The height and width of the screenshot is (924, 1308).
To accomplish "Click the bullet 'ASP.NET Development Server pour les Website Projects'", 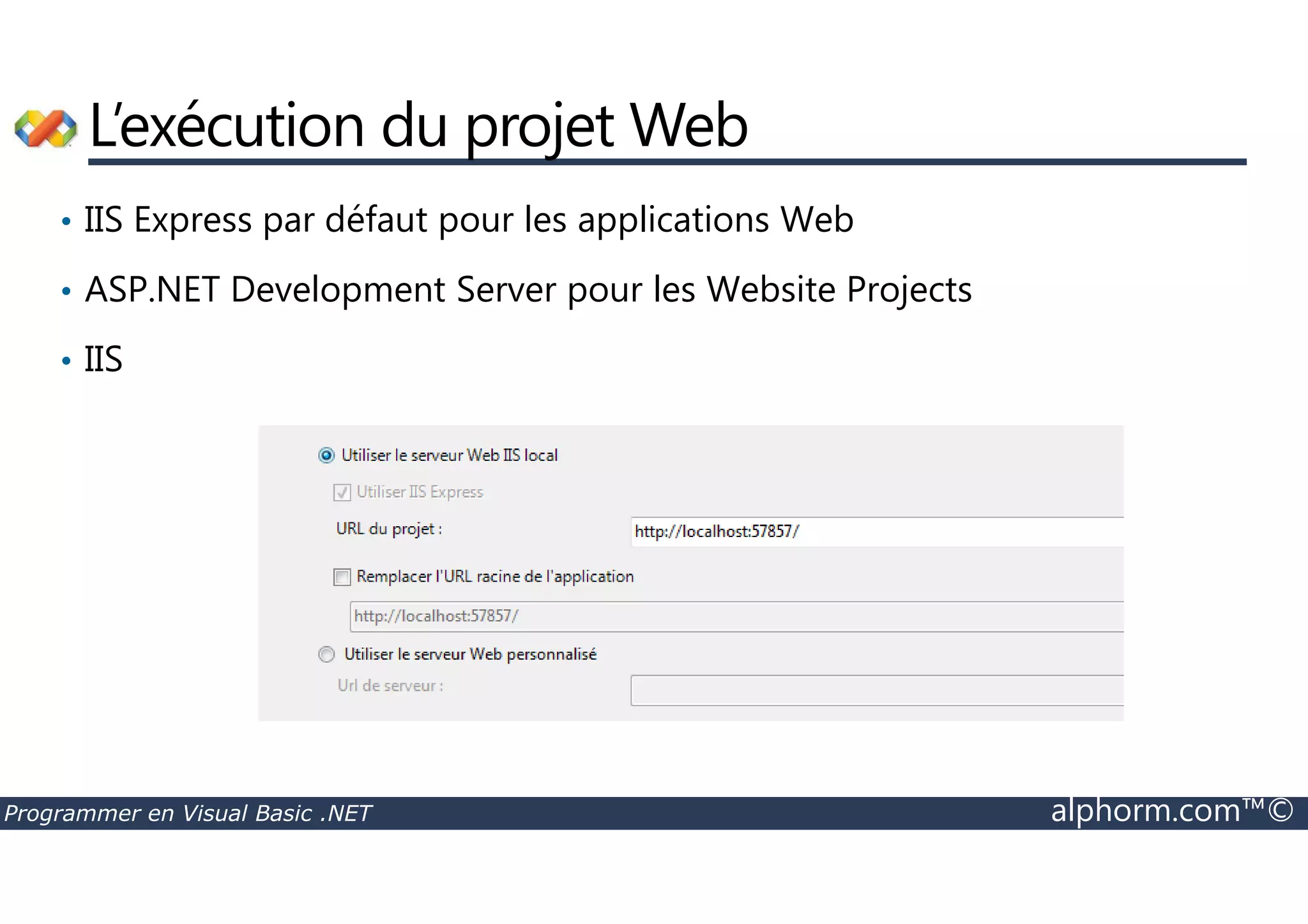I will point(528,290).
